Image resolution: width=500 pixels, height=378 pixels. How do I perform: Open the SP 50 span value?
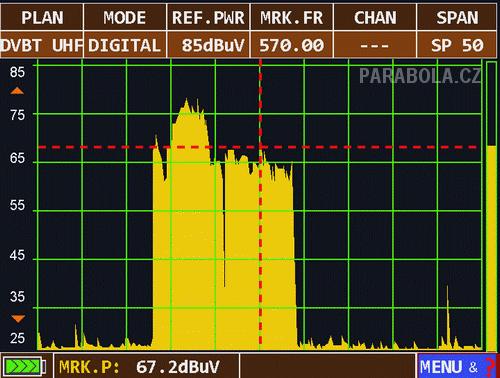point(457,45)
